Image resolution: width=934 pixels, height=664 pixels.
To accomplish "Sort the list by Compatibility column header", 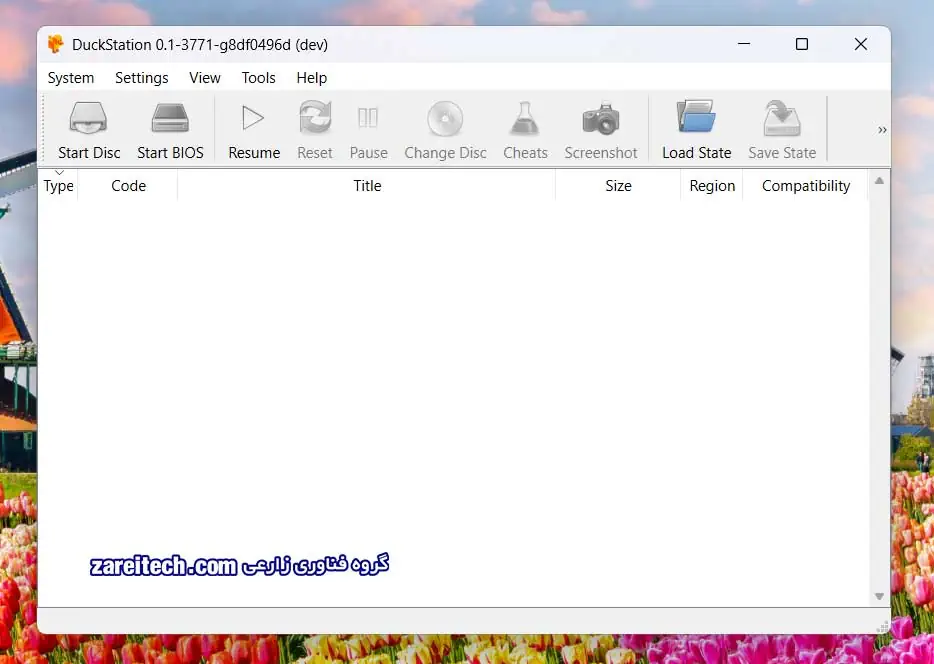I will (805, 186).
